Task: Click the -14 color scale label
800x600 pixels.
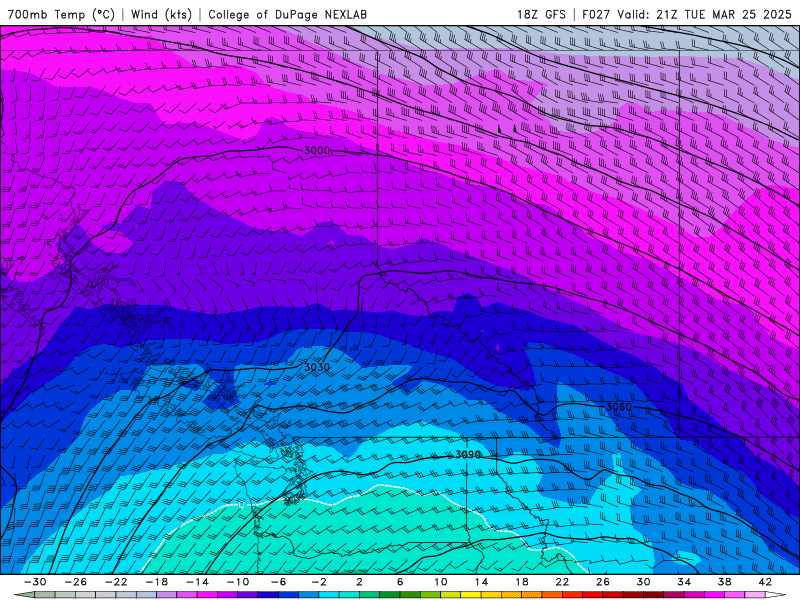Action: click(197, 582)
